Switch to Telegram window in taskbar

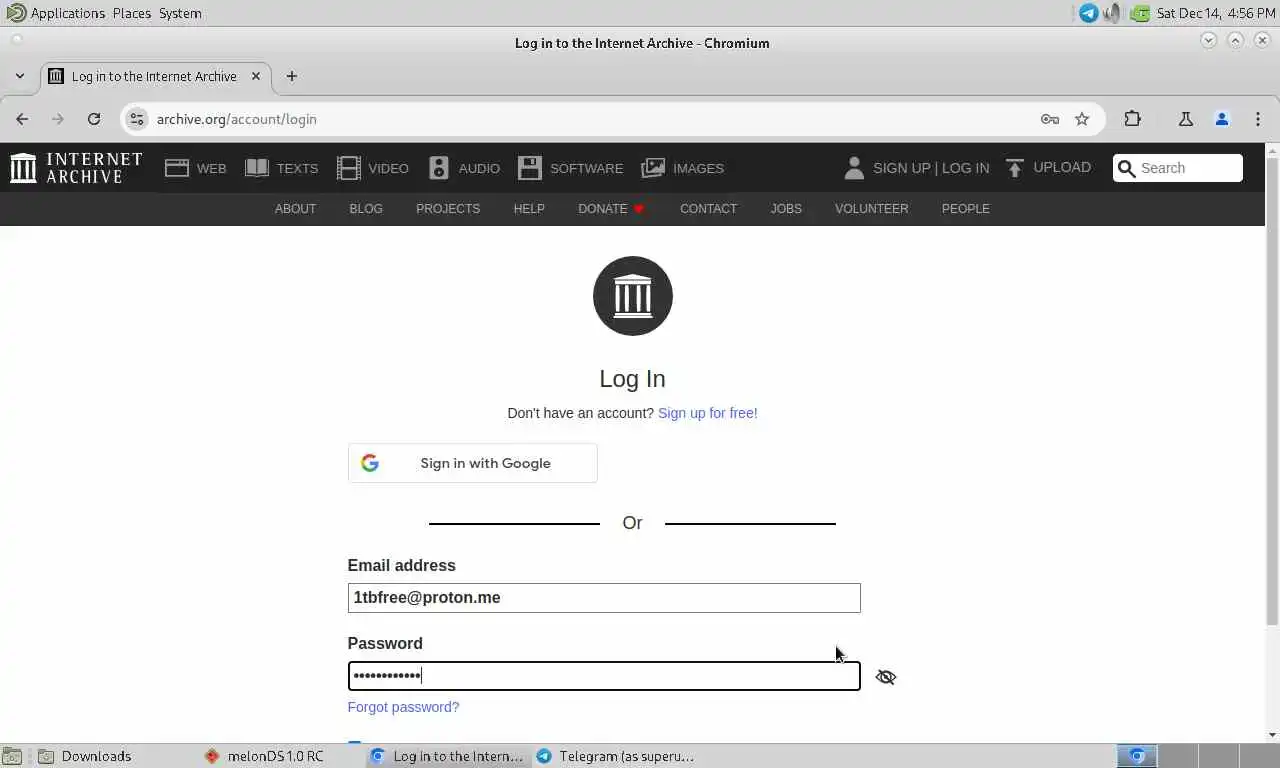click(615, 756)
